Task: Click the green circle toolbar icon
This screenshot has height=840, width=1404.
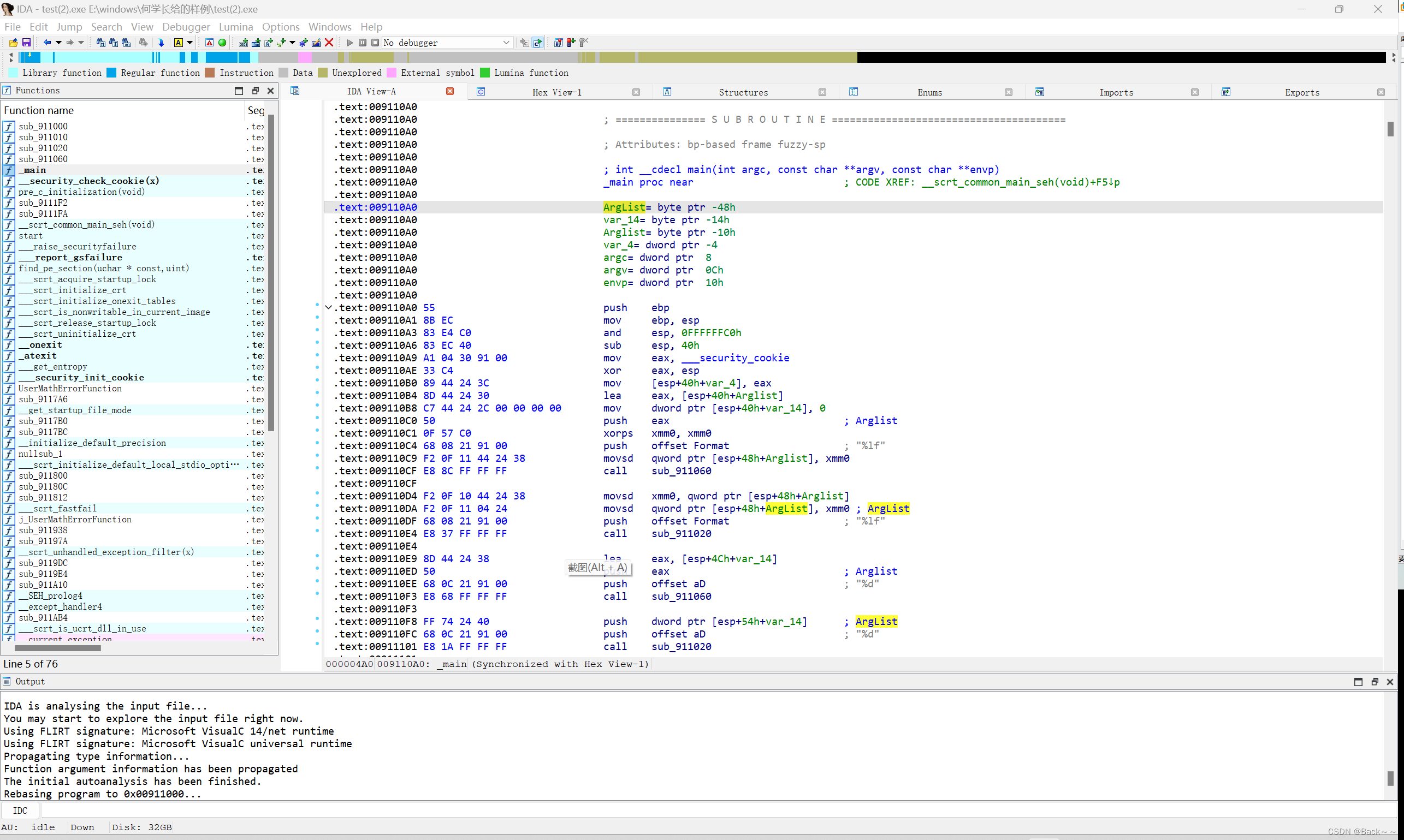Action: click(x=222, y=43)
